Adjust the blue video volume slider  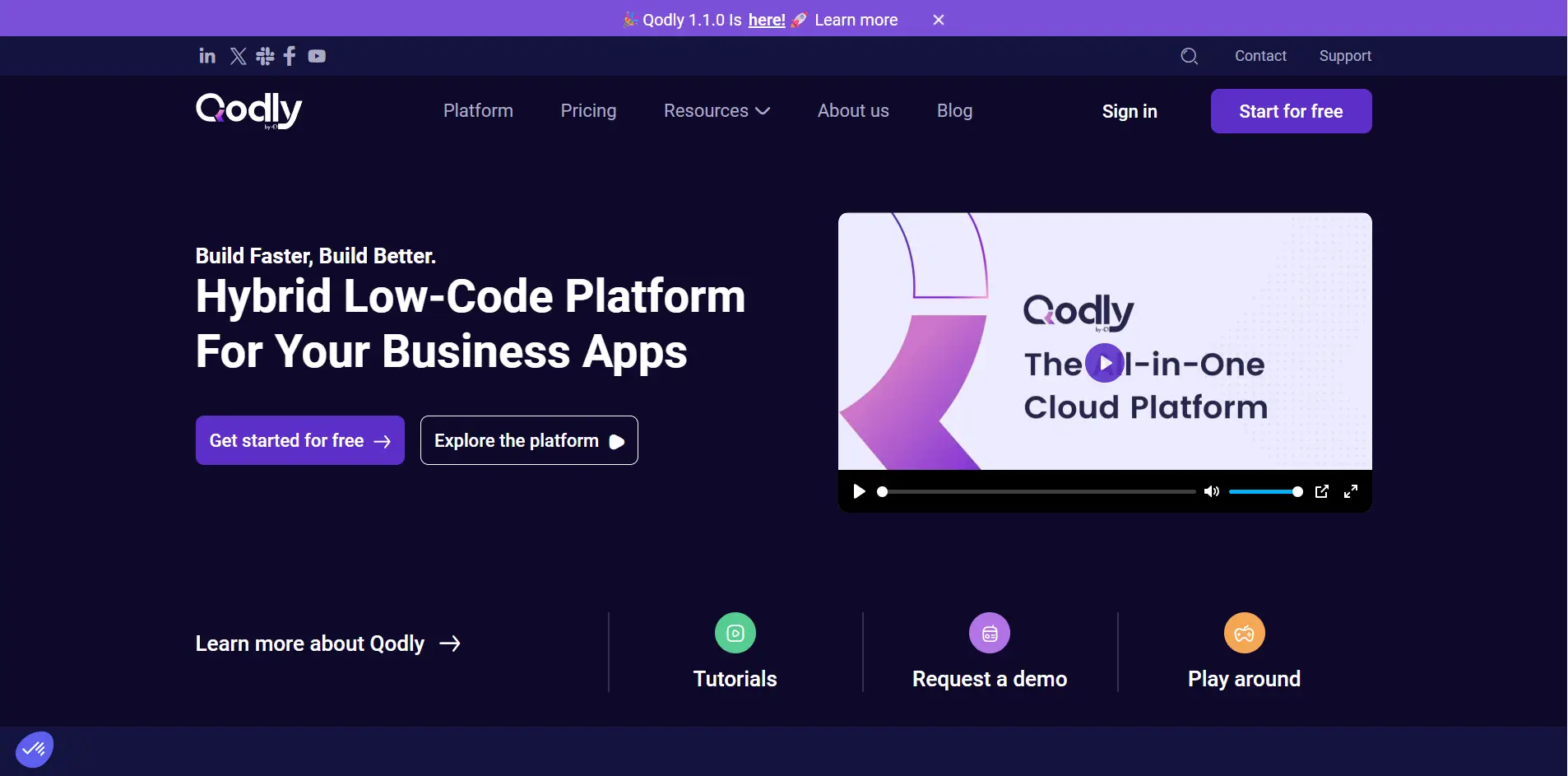point(1265,491)
